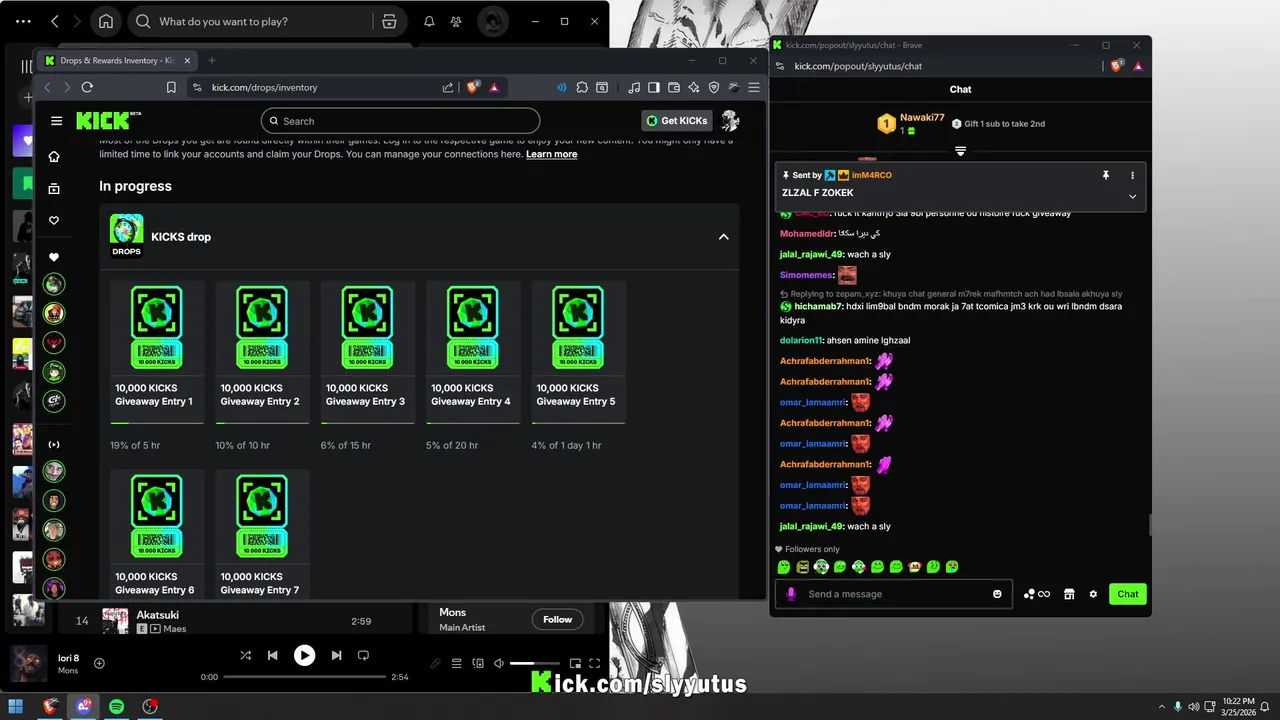1280x720 pixels.
Task: Go to Spotify Home button
Action: 106,21
